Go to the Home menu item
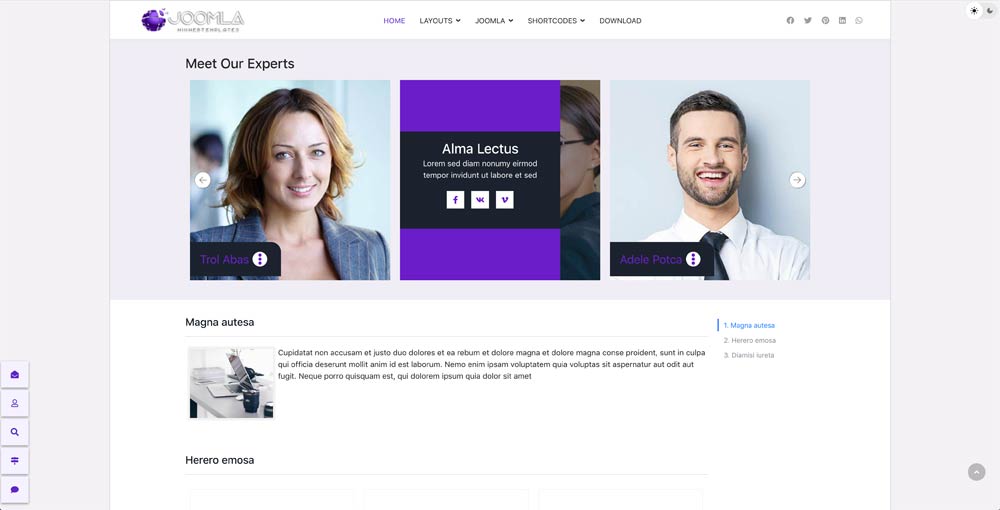Viewport: 1000px width, 510px height. click(x=394, y=20)
